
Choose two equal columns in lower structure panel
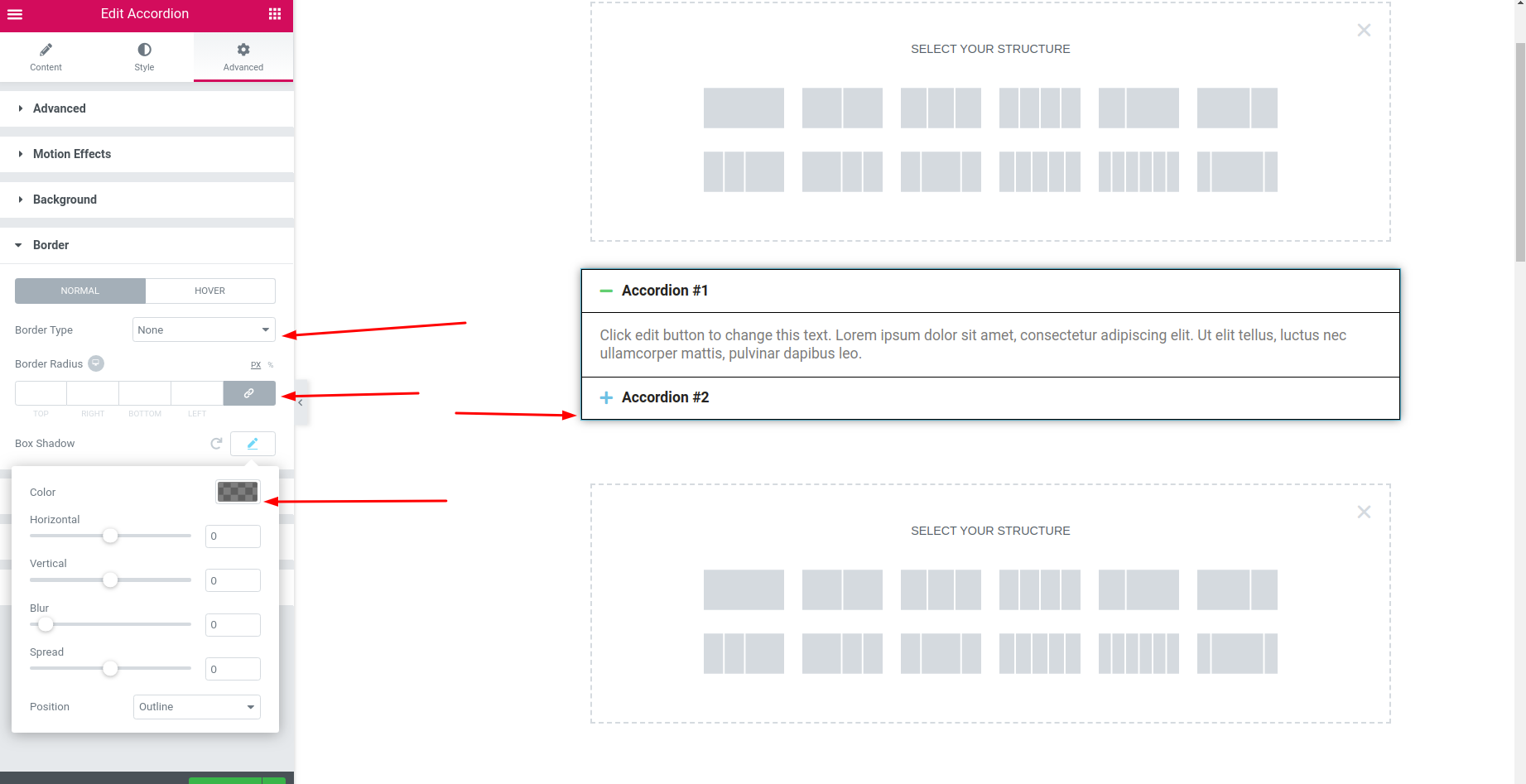pos(842,590)
